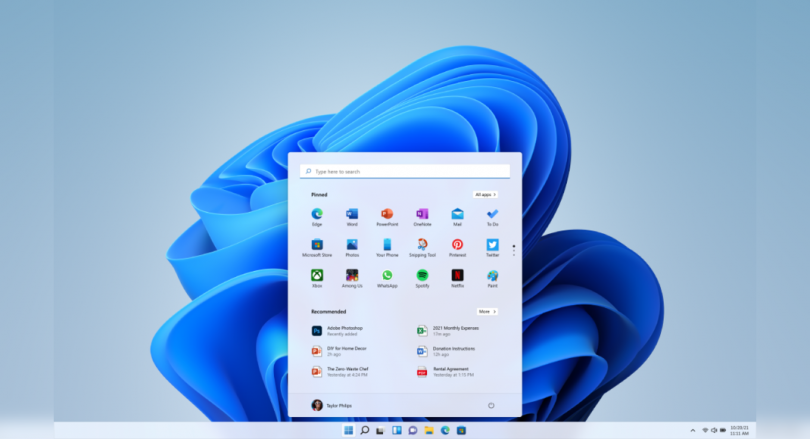The image size is (810, 439).
Task: Launch WhatsApp from pinned apps
Action: pyautogui.click(x=387, y=275)
